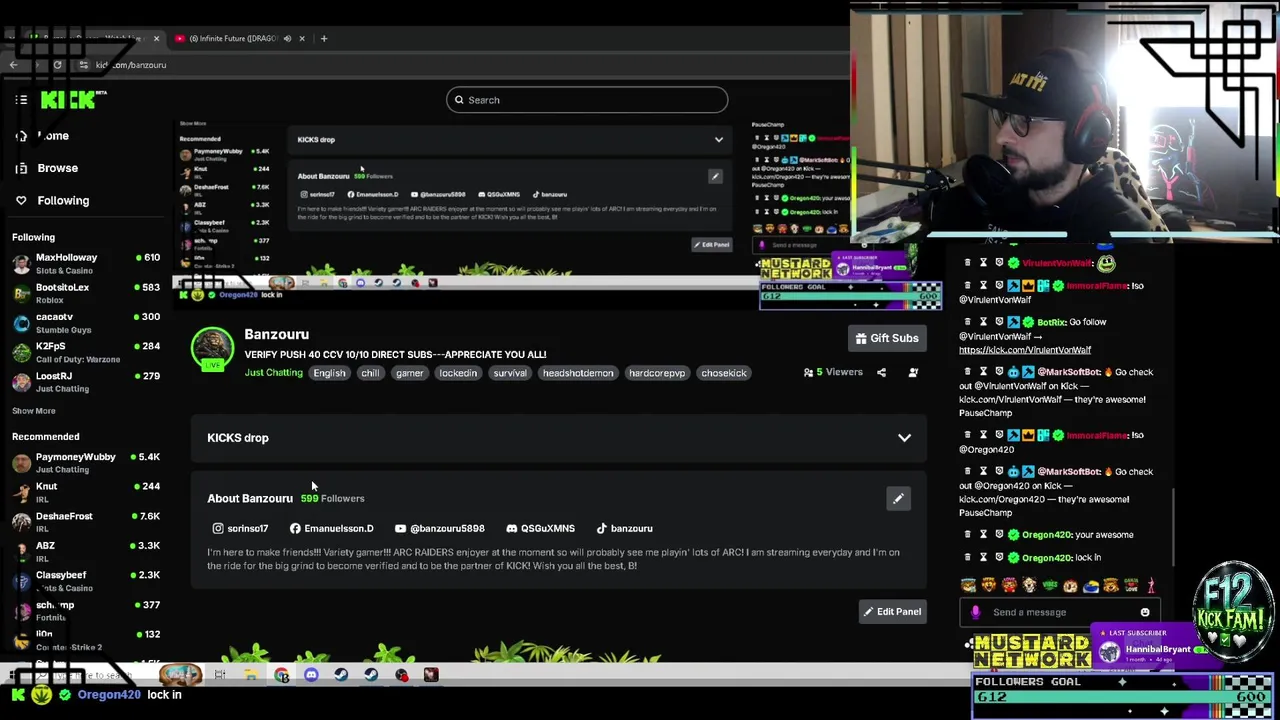Open cacaotv in the Following list
The height and width of the screenshot is (720, 1280).
click(86, 323)
